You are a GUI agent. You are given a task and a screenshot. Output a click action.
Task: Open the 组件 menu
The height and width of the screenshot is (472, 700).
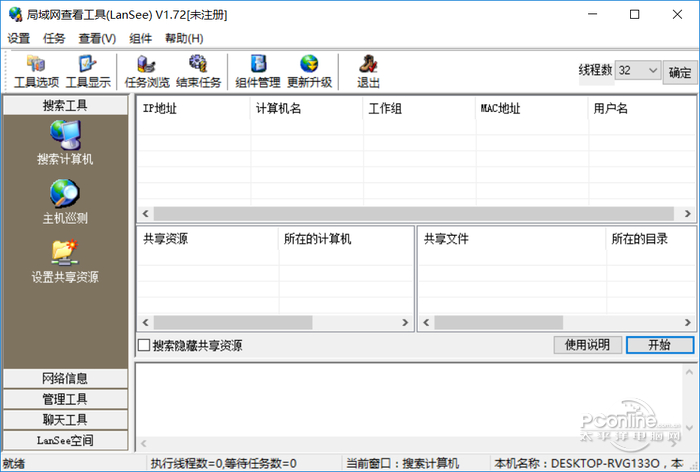pos(141,38)
